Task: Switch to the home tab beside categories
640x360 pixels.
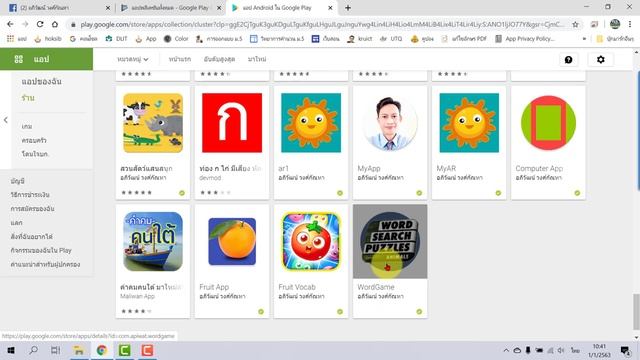Action: click(180, 59)
